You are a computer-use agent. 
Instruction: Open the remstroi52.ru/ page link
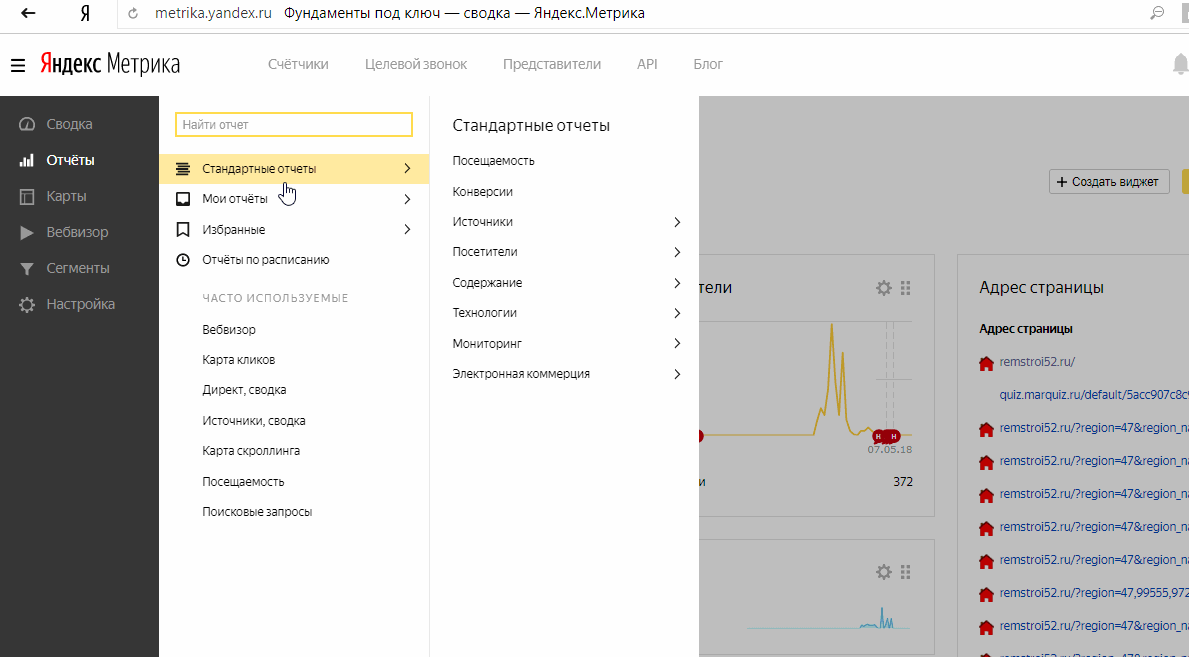click(x=1037, y=362)
